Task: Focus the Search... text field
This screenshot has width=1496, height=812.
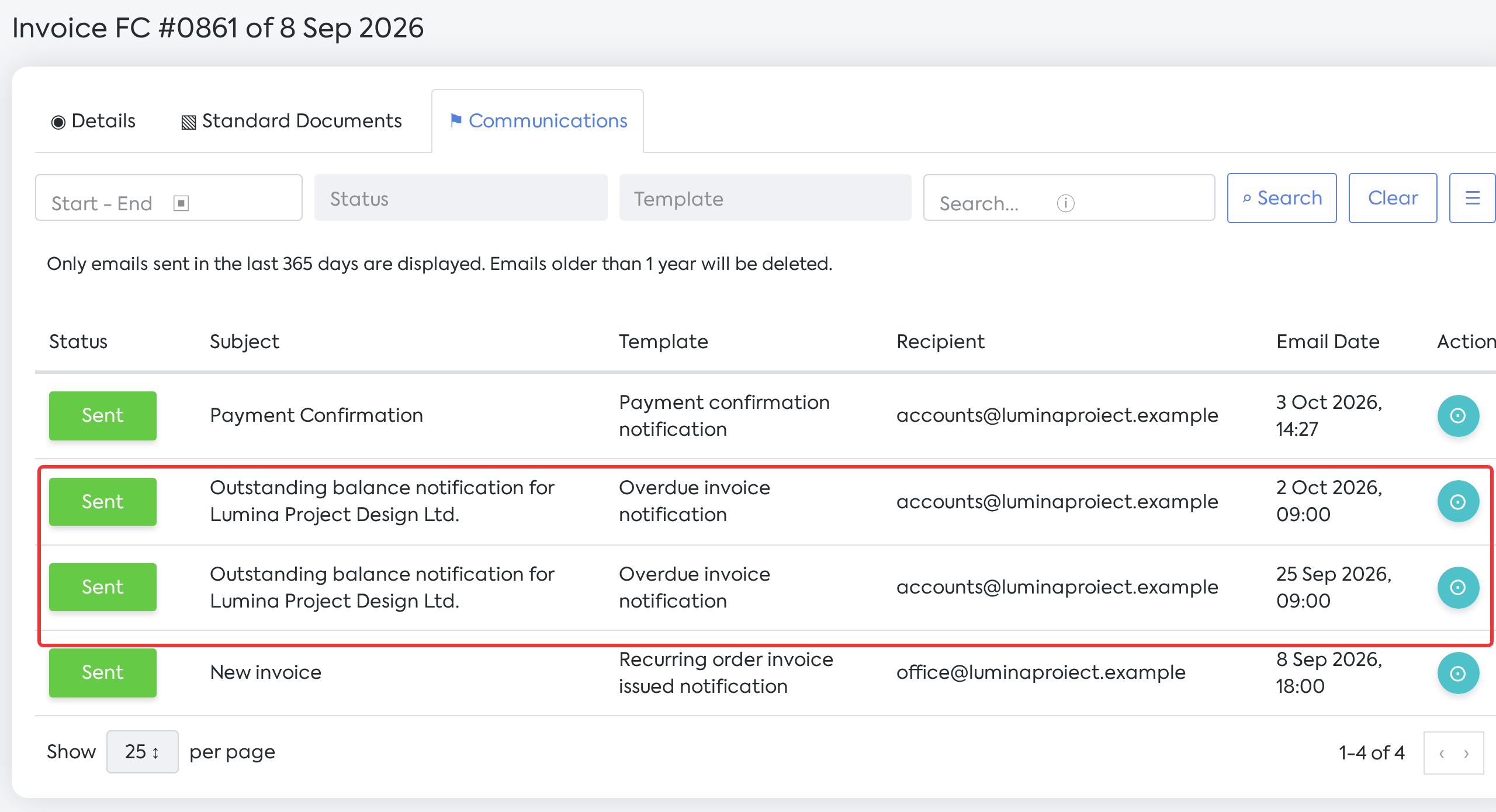Action: pyautogui.click(x=1069, y=197)
